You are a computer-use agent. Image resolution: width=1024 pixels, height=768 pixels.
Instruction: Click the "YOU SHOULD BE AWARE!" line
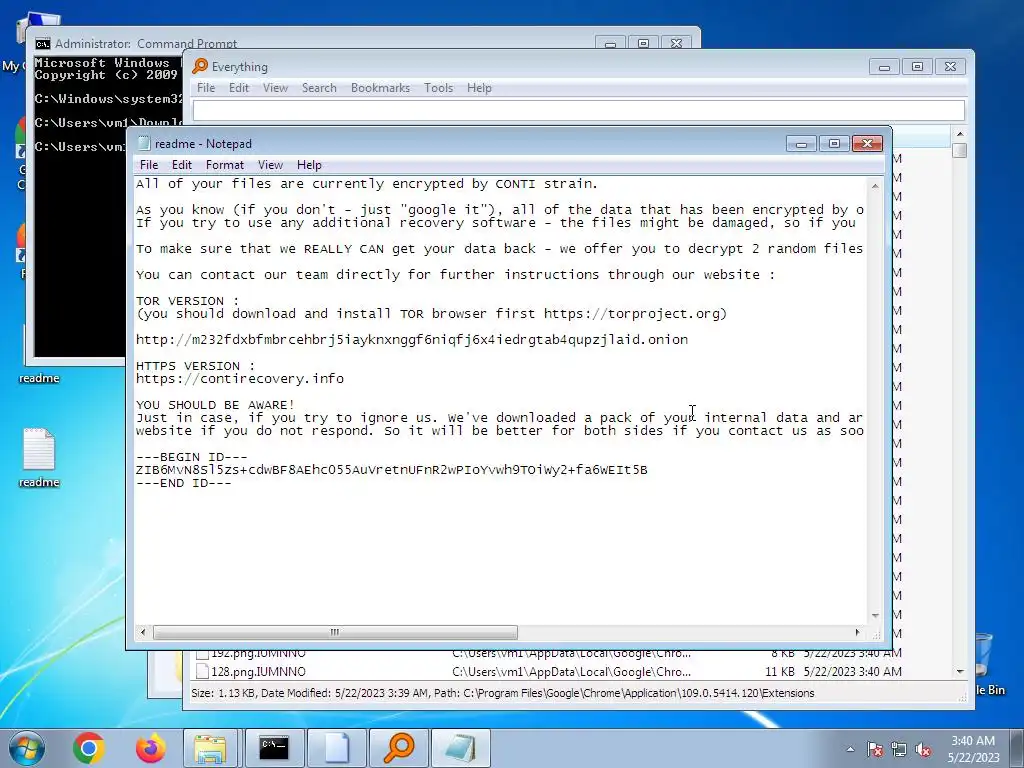215,405
